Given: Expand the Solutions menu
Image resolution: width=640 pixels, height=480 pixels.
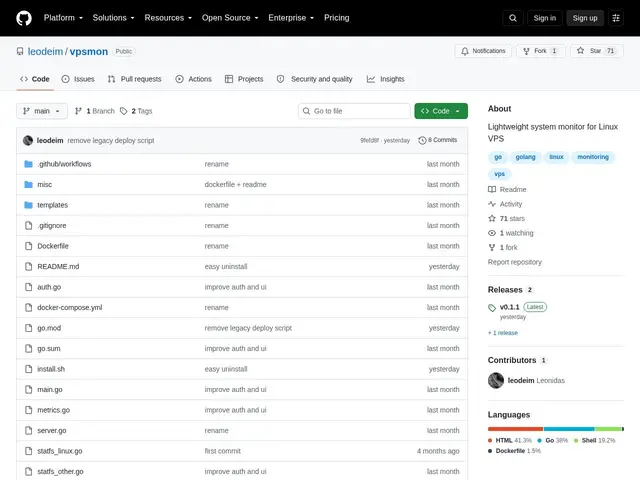Looking at the screenshot, I should 113,18.
